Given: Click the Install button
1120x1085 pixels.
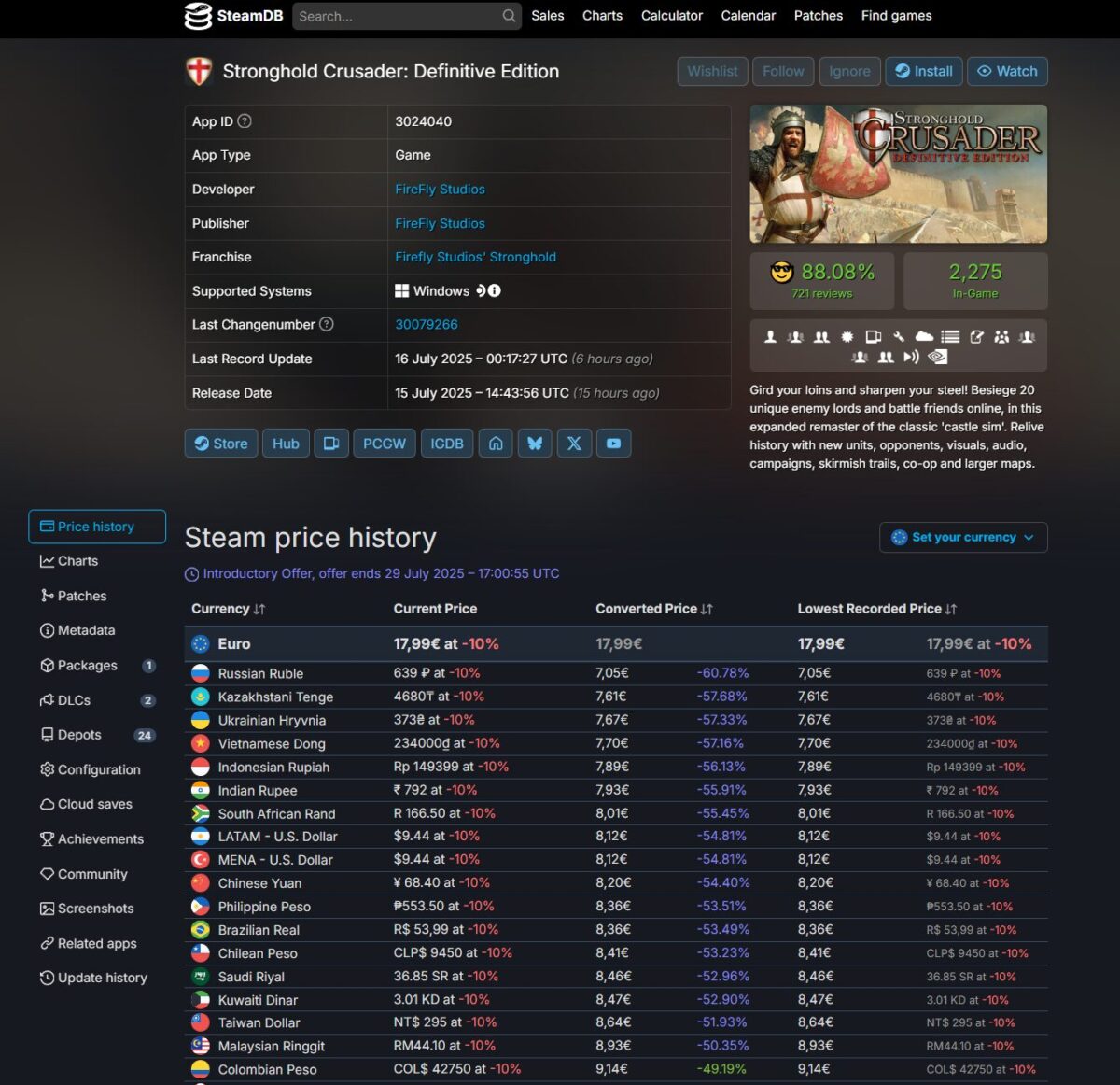Looking at the screenshot, I should pos(924,71).
